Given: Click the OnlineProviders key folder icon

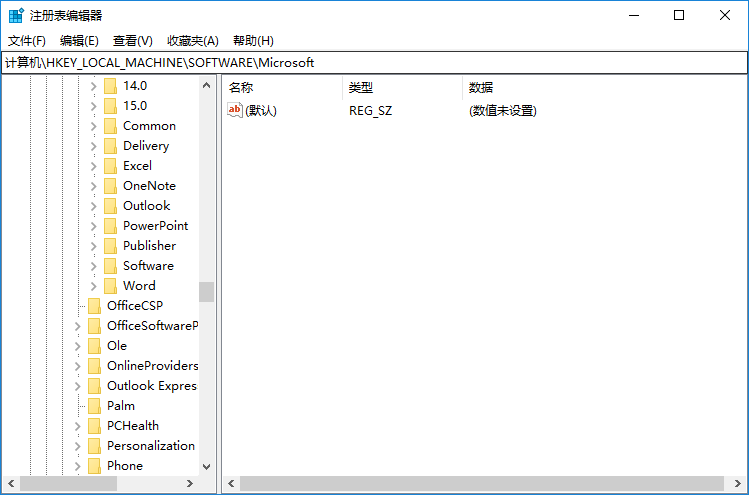Looking at the screenshot, I should [x=95, y=366].
